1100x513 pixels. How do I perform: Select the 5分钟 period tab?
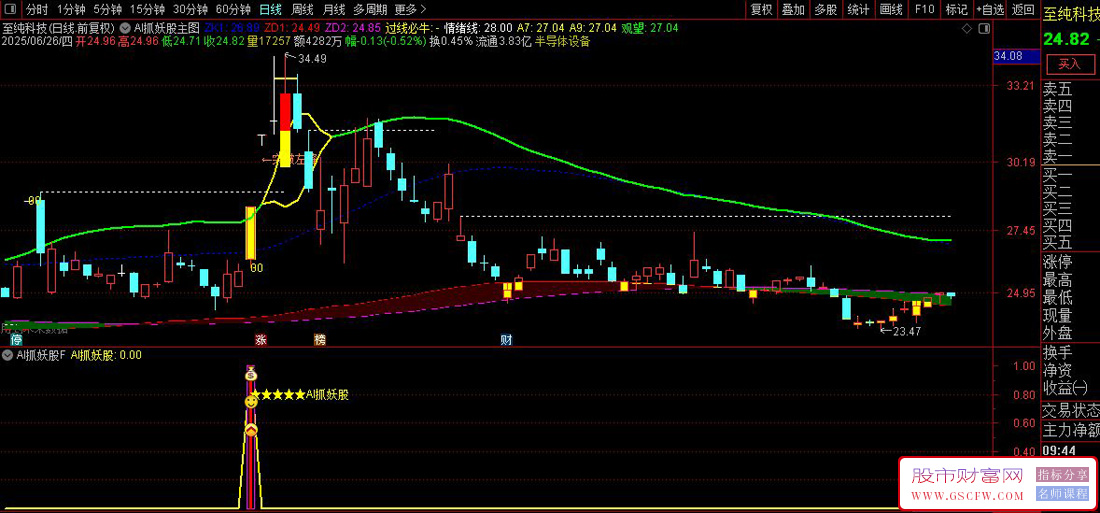108,10
